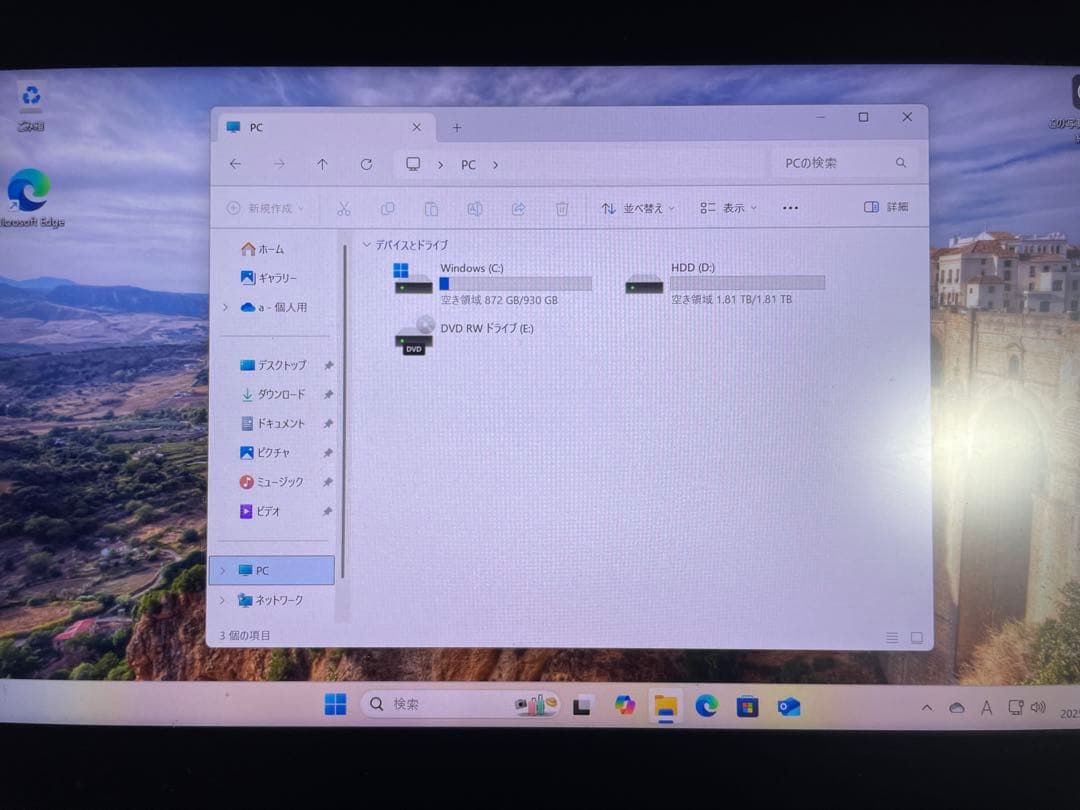Select the Paste icon
Screen dimensions: 1080x810
pyautogui.click(x=431, y=208)
